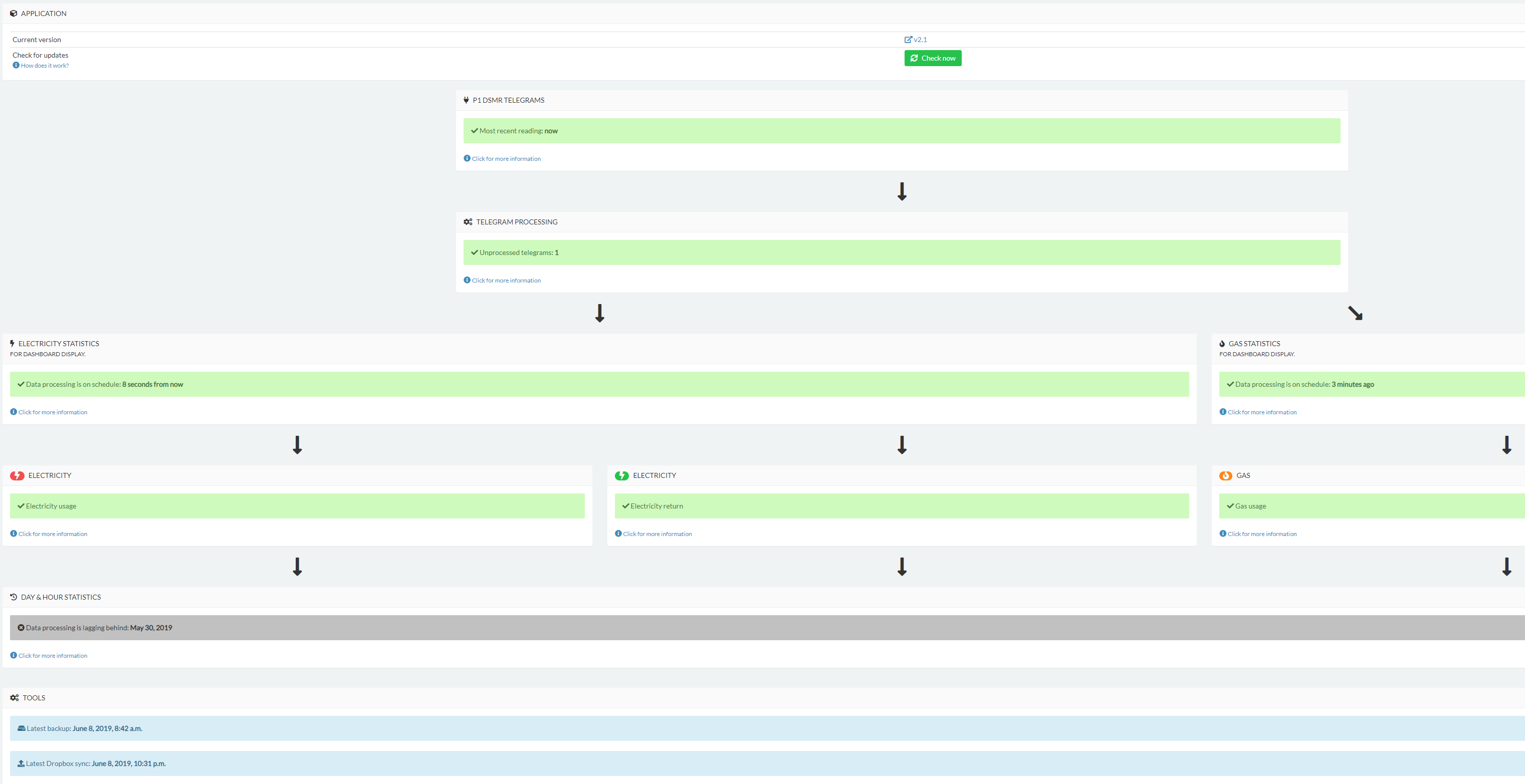Click the upload icon before Latest Dropbox sync
Screen dimensions: 1525x784
click(22, 763)
